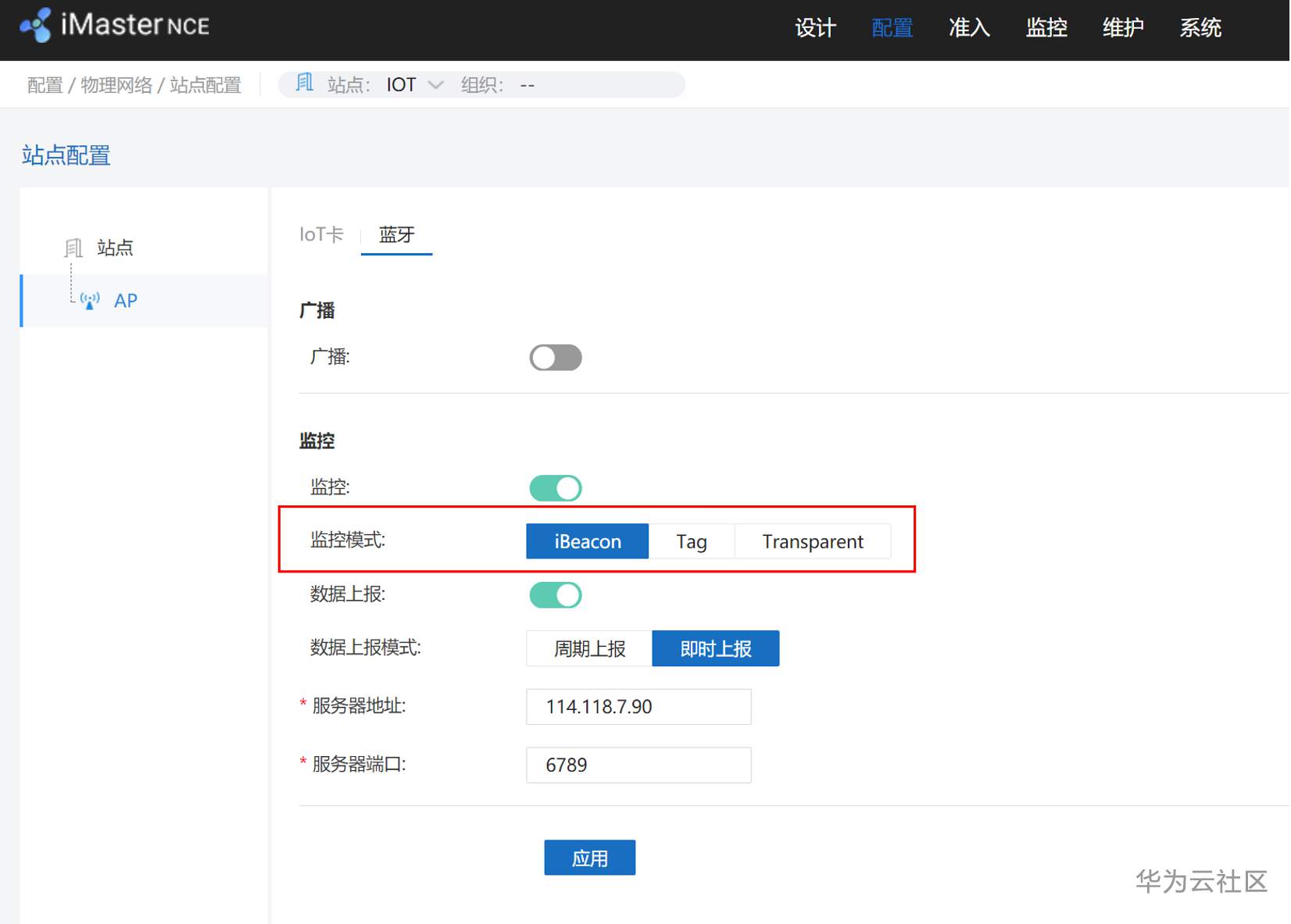Click the 应用 apply button
Viewport: 1291px width, 924px height.
coord(590,858)
